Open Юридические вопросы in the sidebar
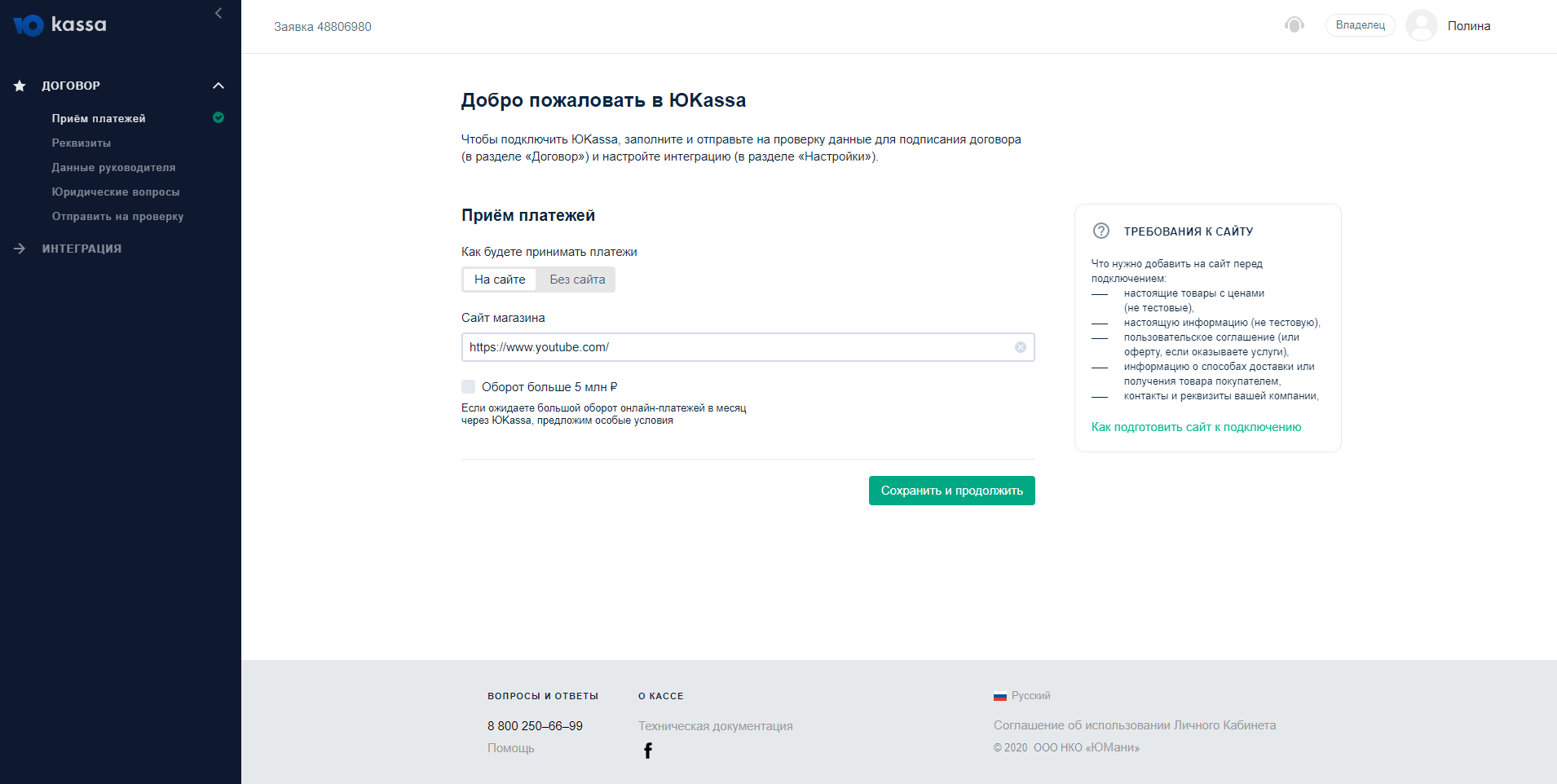 click(116, 192)
